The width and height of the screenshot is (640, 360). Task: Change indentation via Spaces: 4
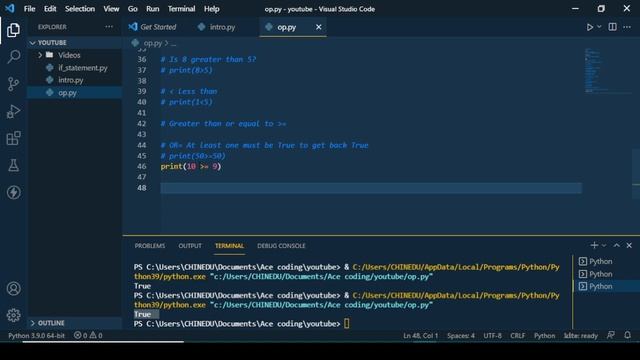pyautogui.click(x=461, y=336)
